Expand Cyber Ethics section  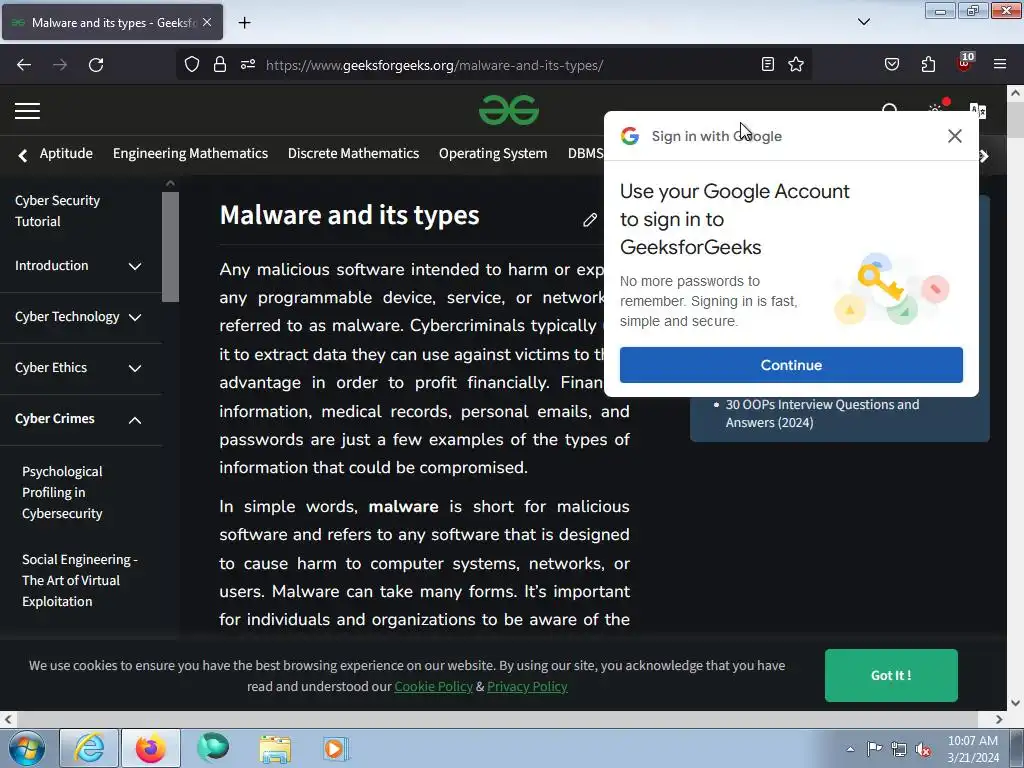point(135,368)
